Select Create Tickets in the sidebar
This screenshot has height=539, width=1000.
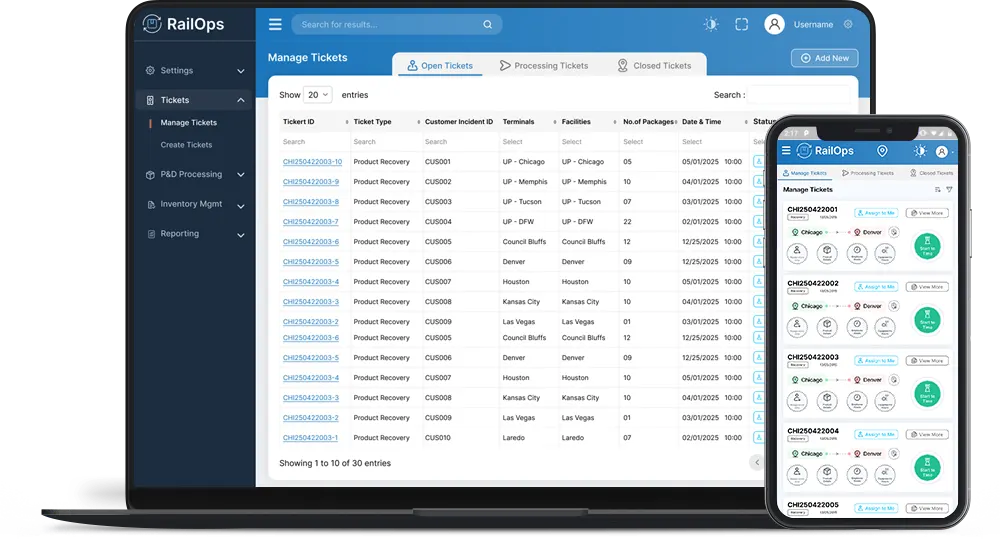[x=186, y=145]
